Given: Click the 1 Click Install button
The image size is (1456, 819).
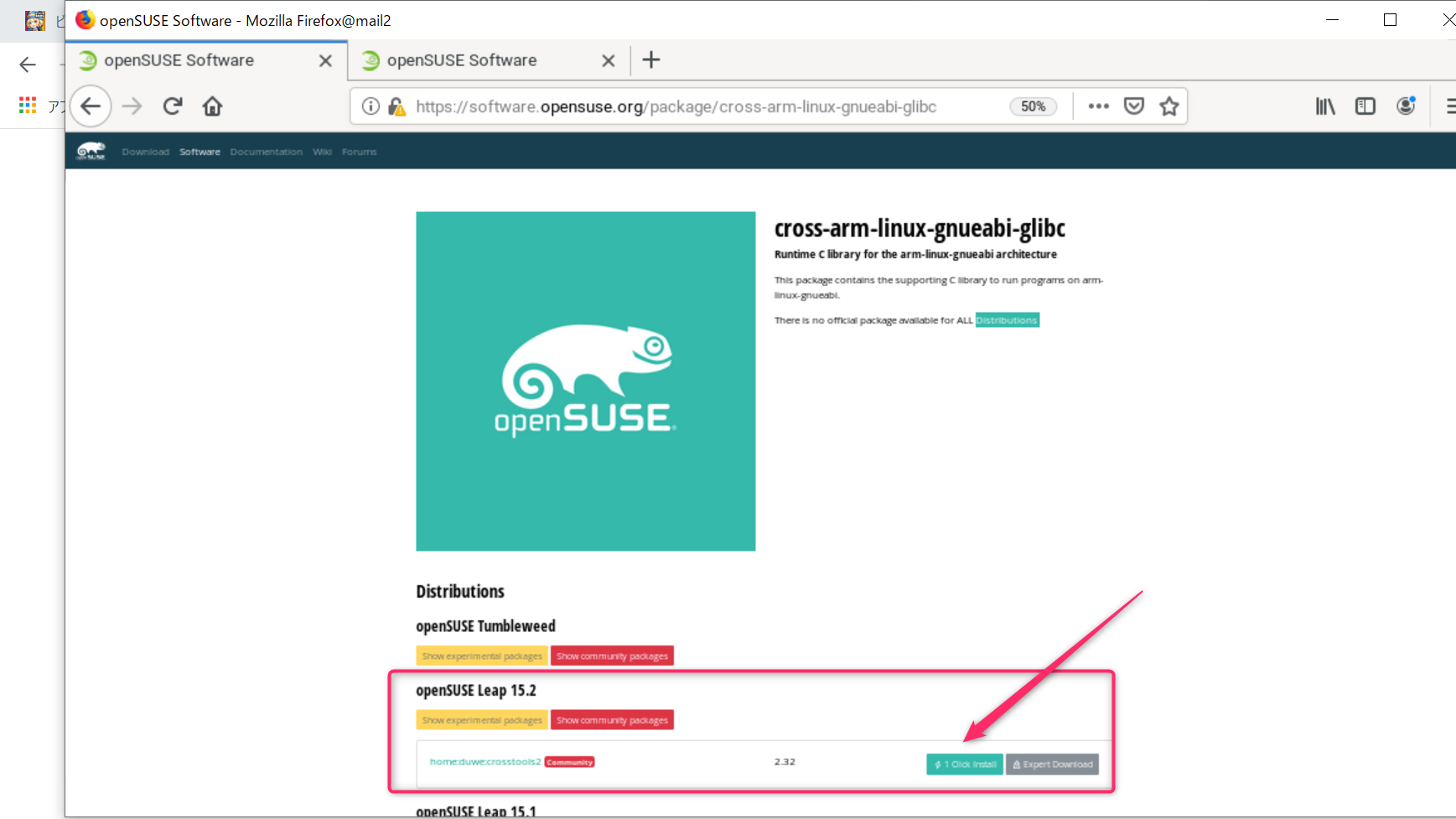Looking at the screenshot, I should point(965,765).
